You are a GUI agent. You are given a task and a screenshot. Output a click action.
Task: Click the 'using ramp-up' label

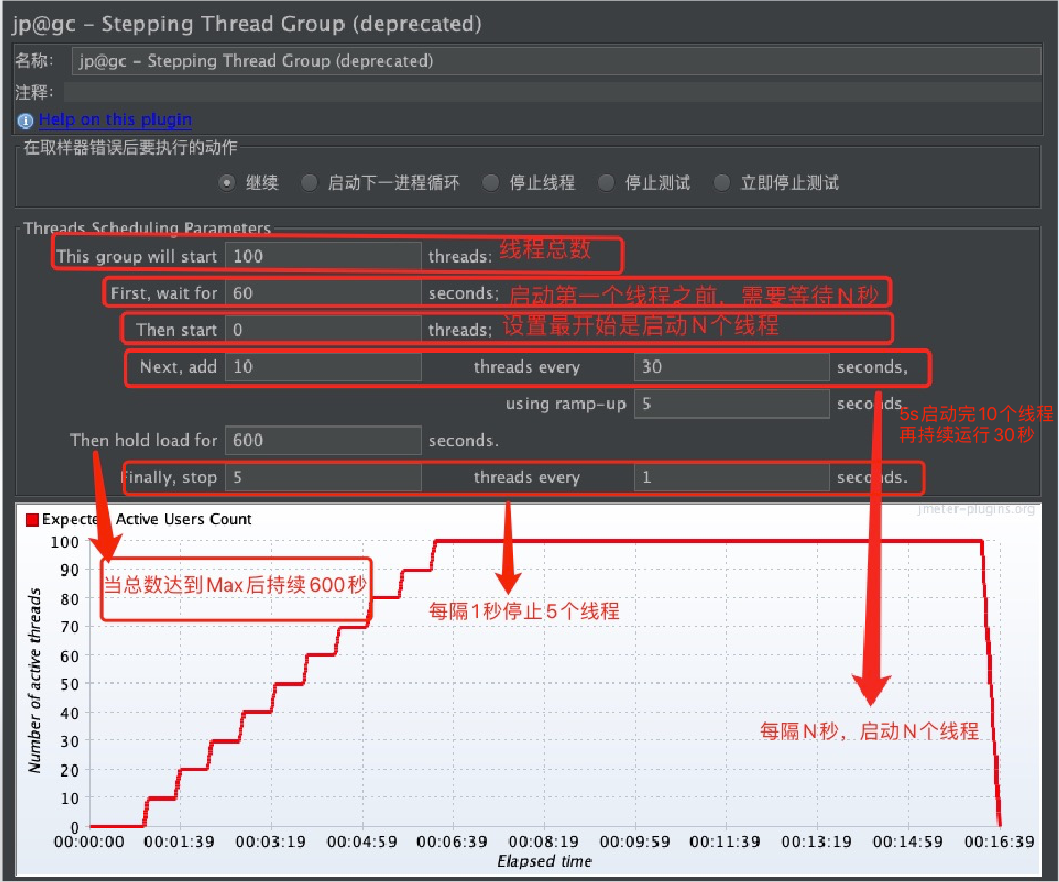point(566,404)
